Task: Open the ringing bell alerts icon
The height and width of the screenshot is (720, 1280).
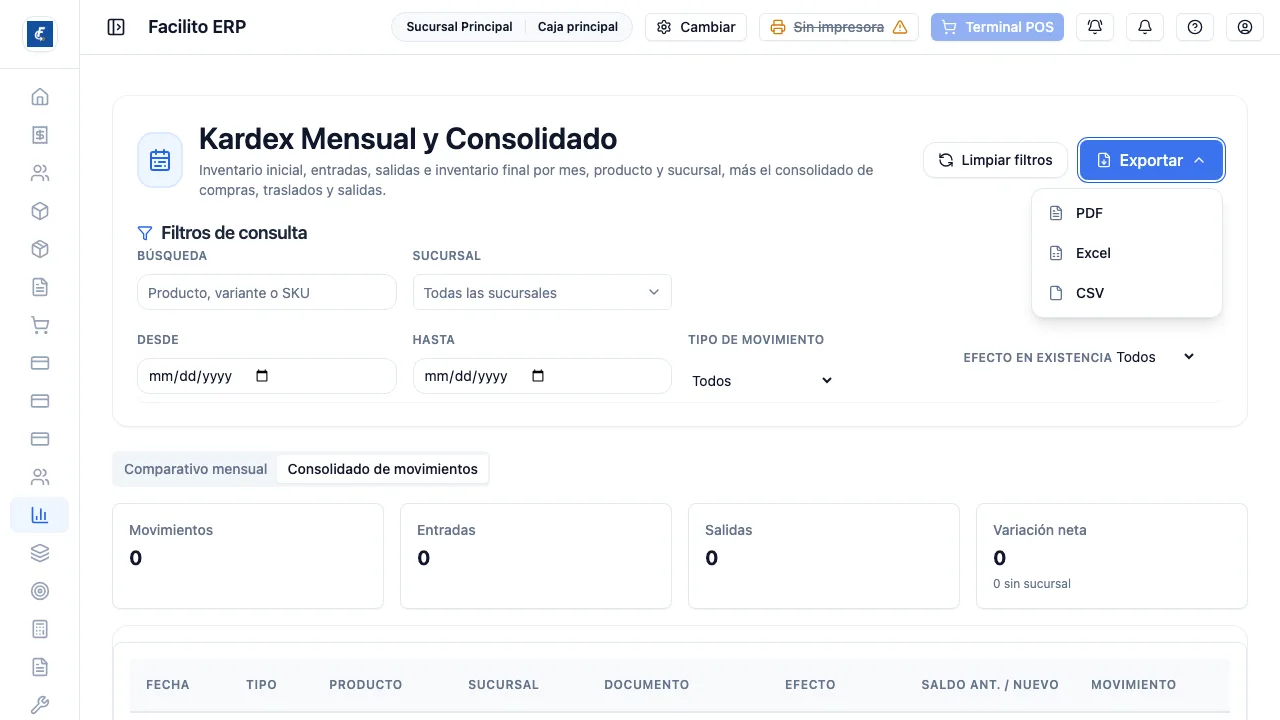Action: (1095, 27)
